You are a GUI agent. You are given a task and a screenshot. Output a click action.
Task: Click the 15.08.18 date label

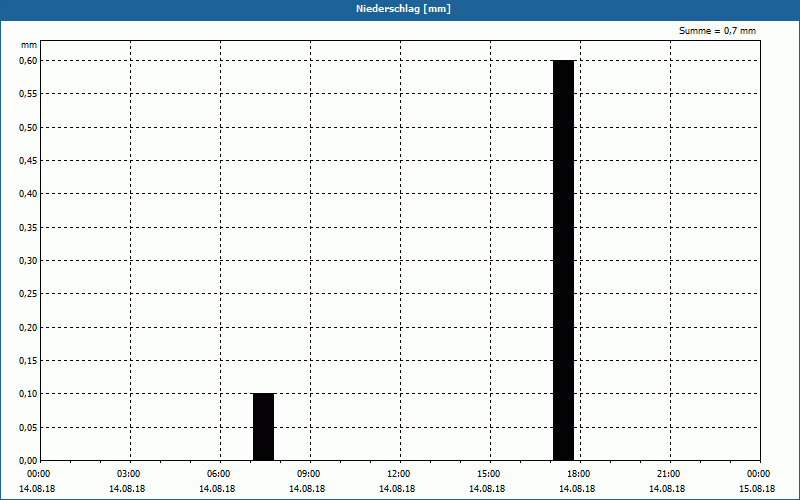(757, 489)
